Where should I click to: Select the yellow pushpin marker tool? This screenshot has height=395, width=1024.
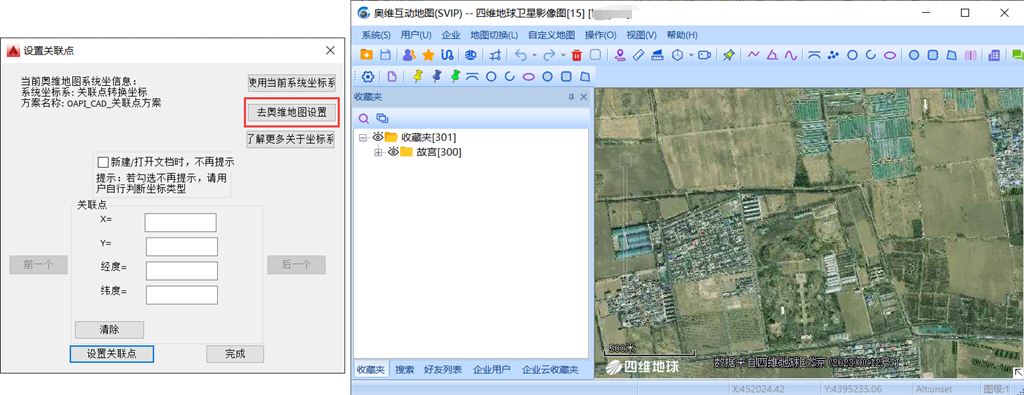click(418, 76)
